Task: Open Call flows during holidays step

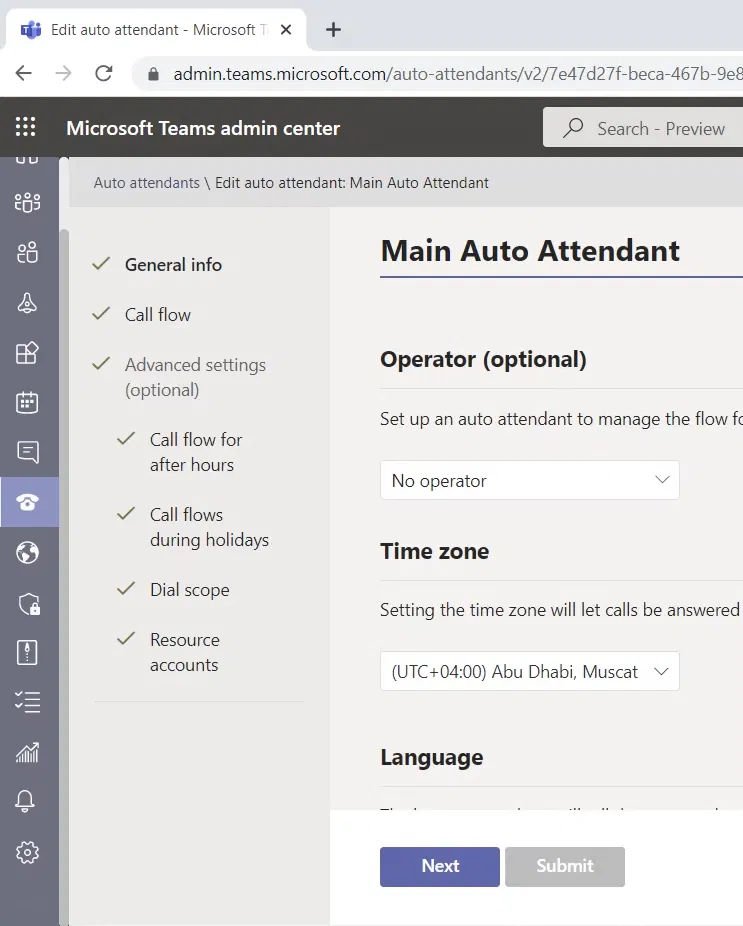Action: pos(209,527)
